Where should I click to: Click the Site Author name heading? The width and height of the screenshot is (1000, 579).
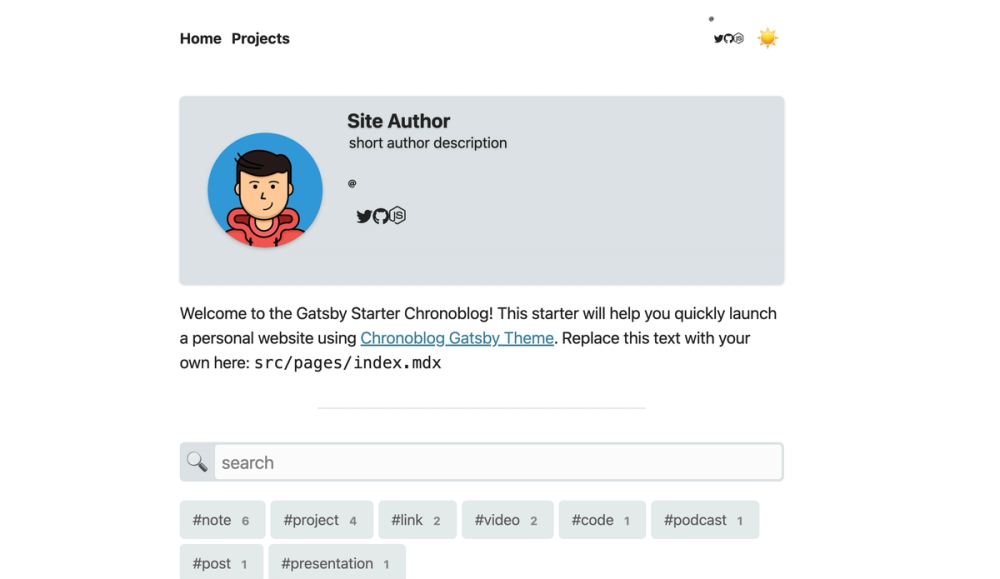pyautogui.click(x=398, y=121)
